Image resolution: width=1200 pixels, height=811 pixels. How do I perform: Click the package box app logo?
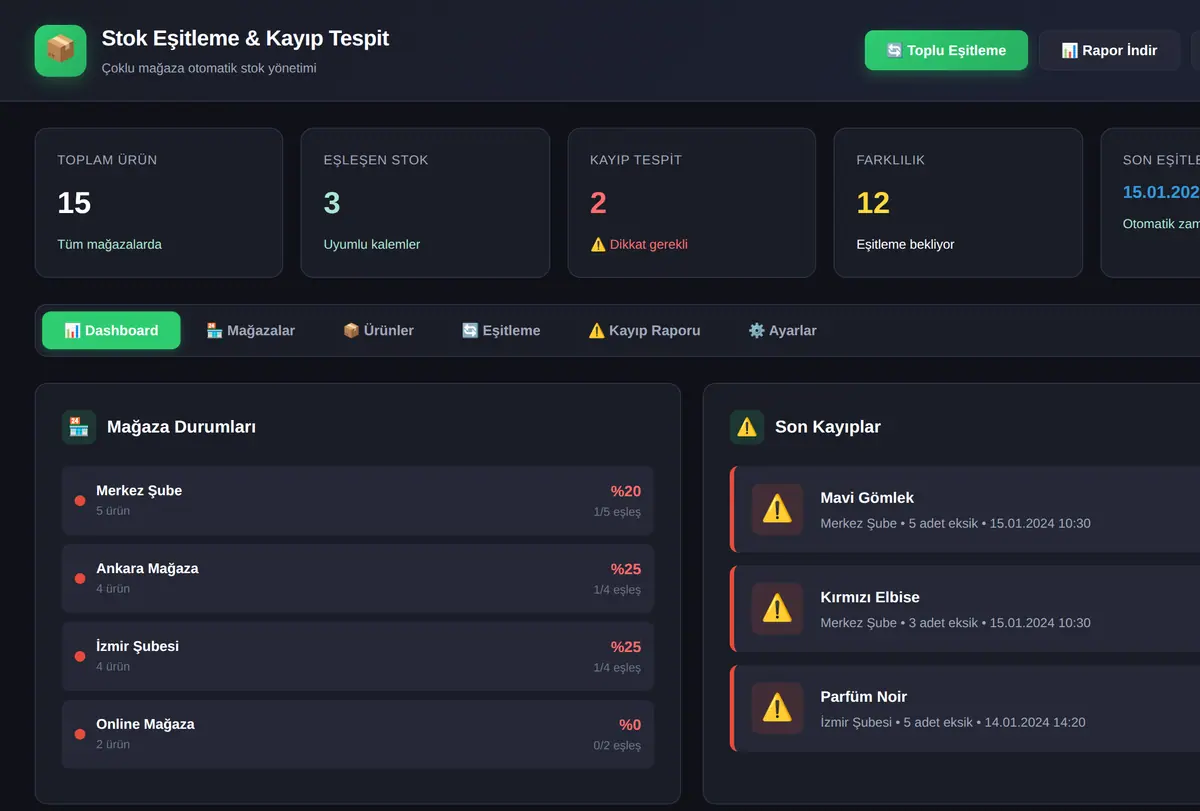[x=60, y=50]
